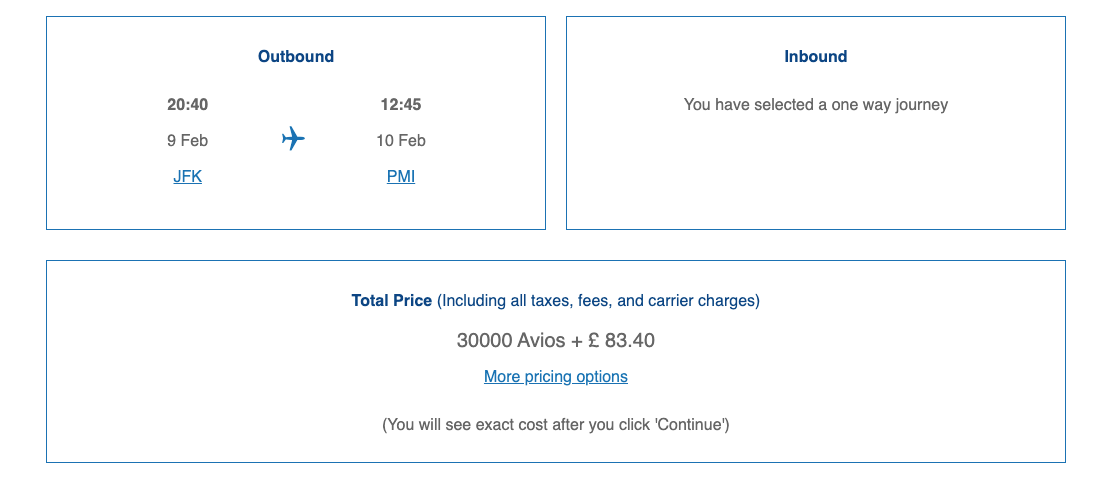Open the PMI airport link

(401, 177)
